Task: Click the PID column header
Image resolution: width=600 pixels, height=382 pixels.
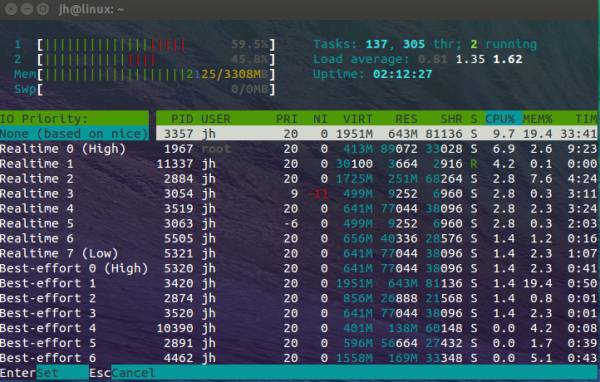Action: 182,119
